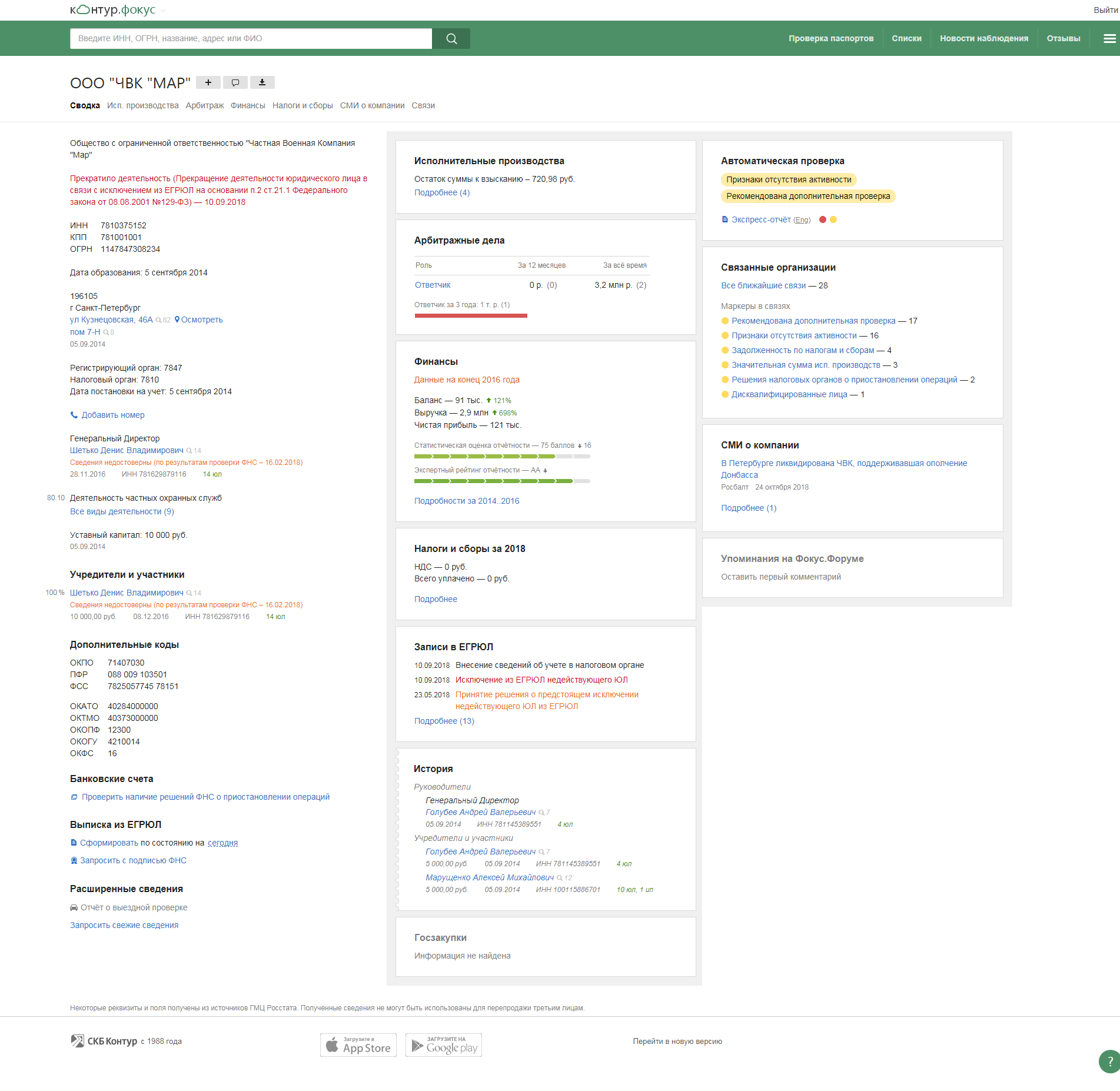Switch to the Налоги и сборы tab
This screenshot has height=1091, width=1120.
tap(303, 105)
